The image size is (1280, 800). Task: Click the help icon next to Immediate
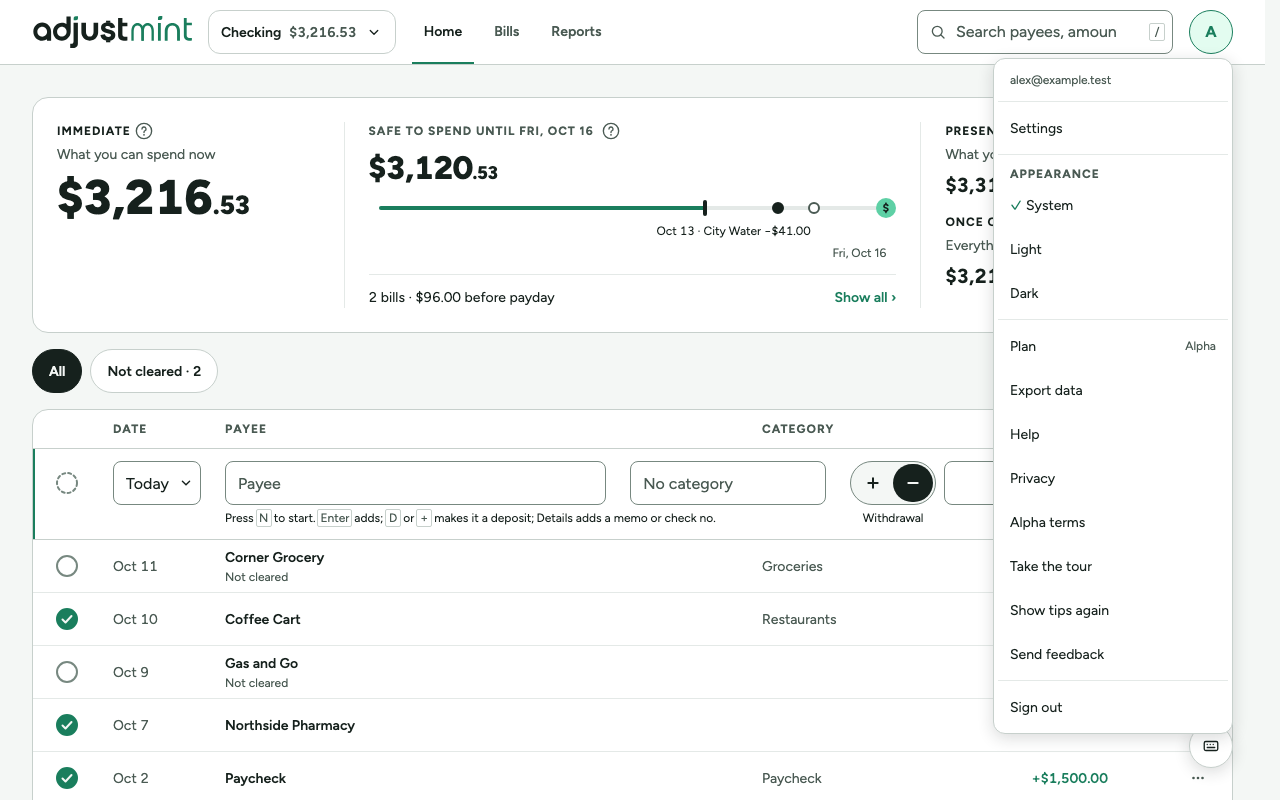tap(144, 131)
